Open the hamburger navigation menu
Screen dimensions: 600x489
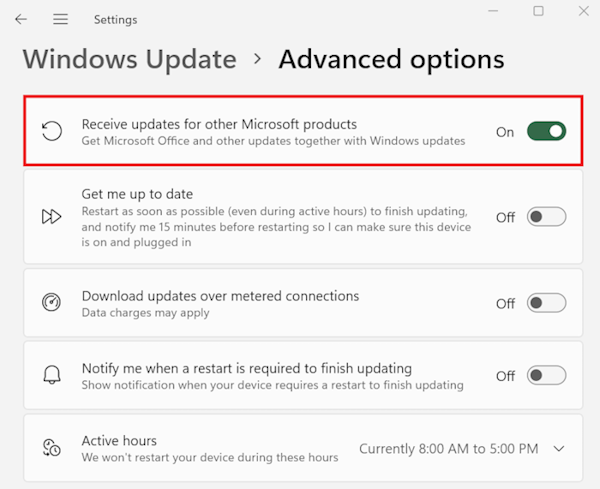(x=60, y=19)
